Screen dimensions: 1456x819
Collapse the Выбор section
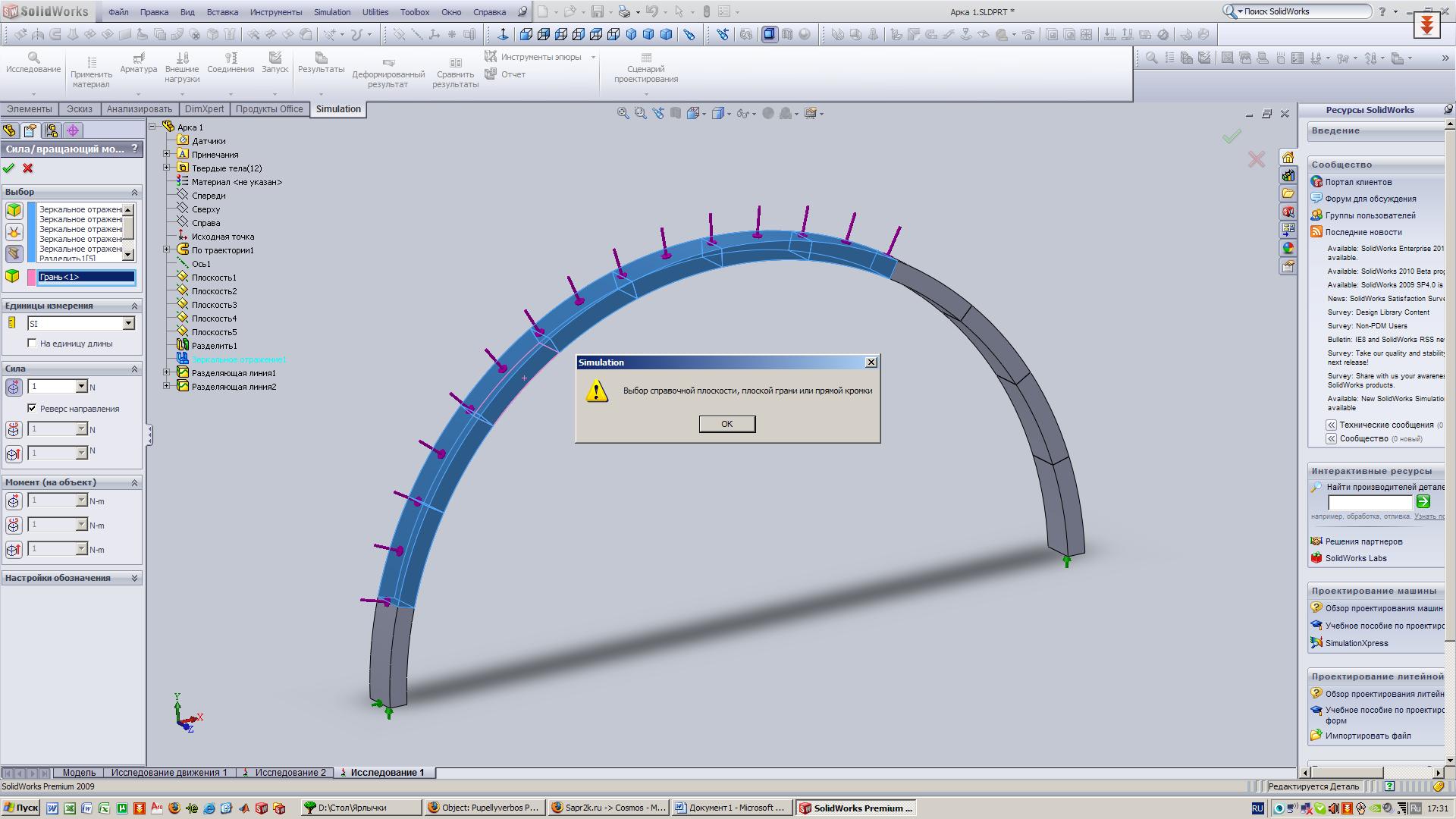tap(135, 192)
